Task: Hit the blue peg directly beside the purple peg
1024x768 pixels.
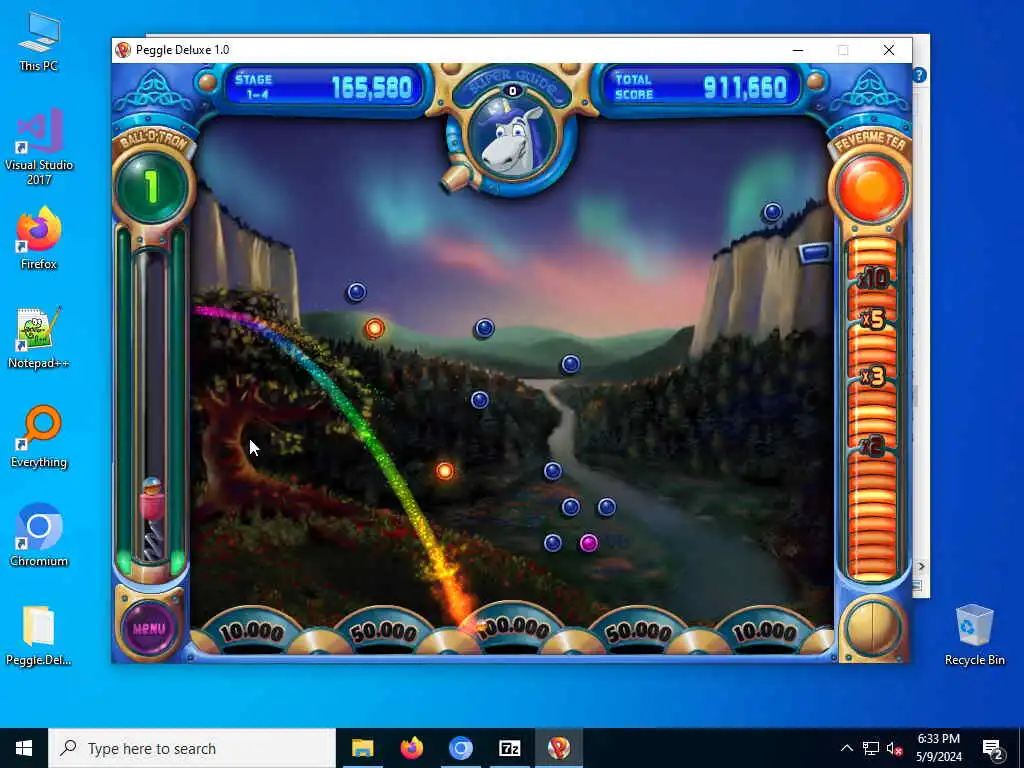Action: (552, 543)
